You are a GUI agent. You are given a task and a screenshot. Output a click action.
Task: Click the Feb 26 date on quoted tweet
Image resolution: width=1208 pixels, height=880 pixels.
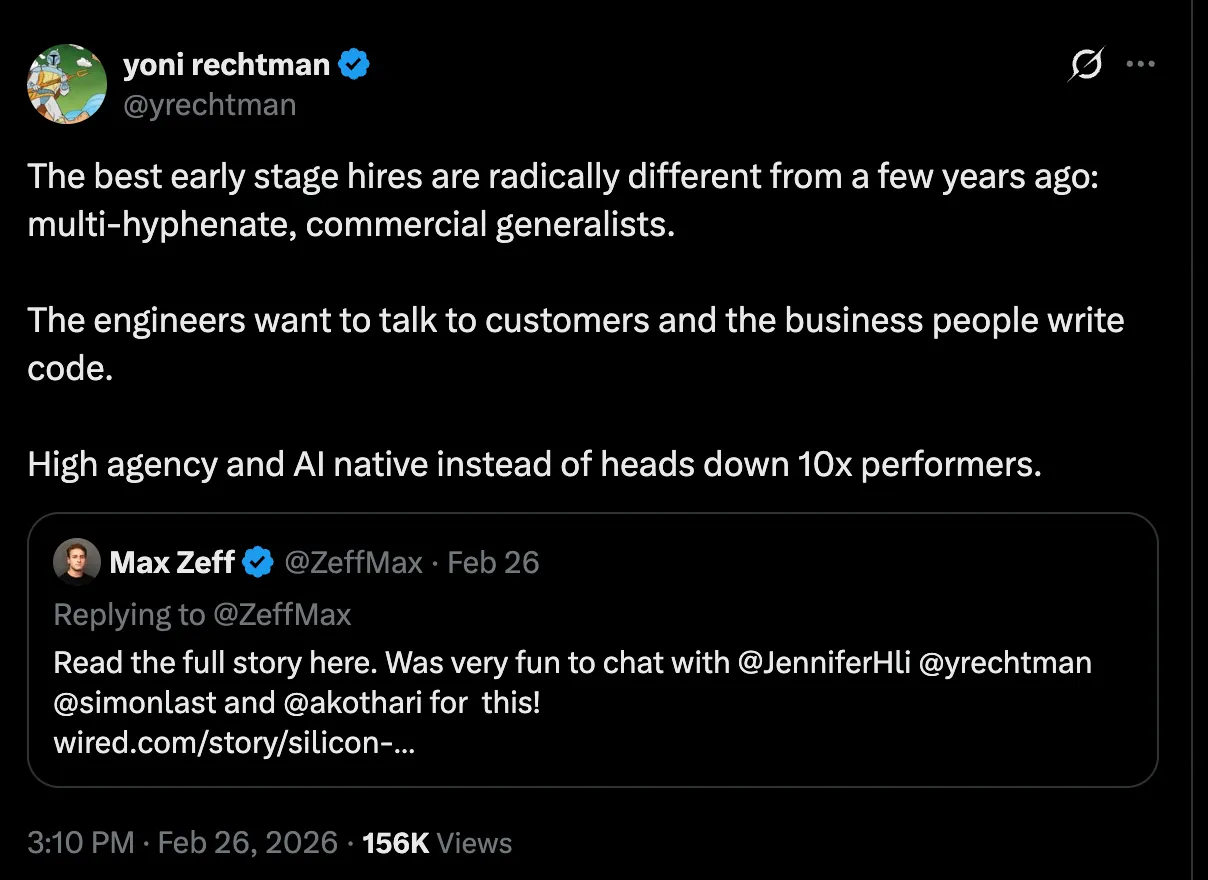coord(492,562)
